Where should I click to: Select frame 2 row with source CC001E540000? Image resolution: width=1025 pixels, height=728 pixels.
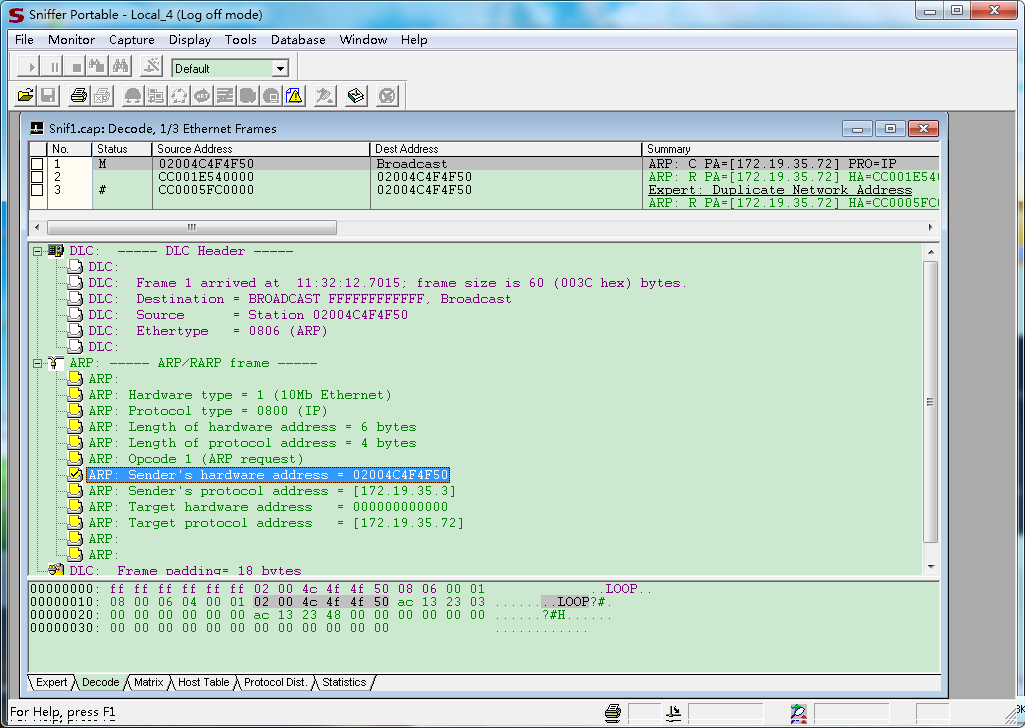484,177
